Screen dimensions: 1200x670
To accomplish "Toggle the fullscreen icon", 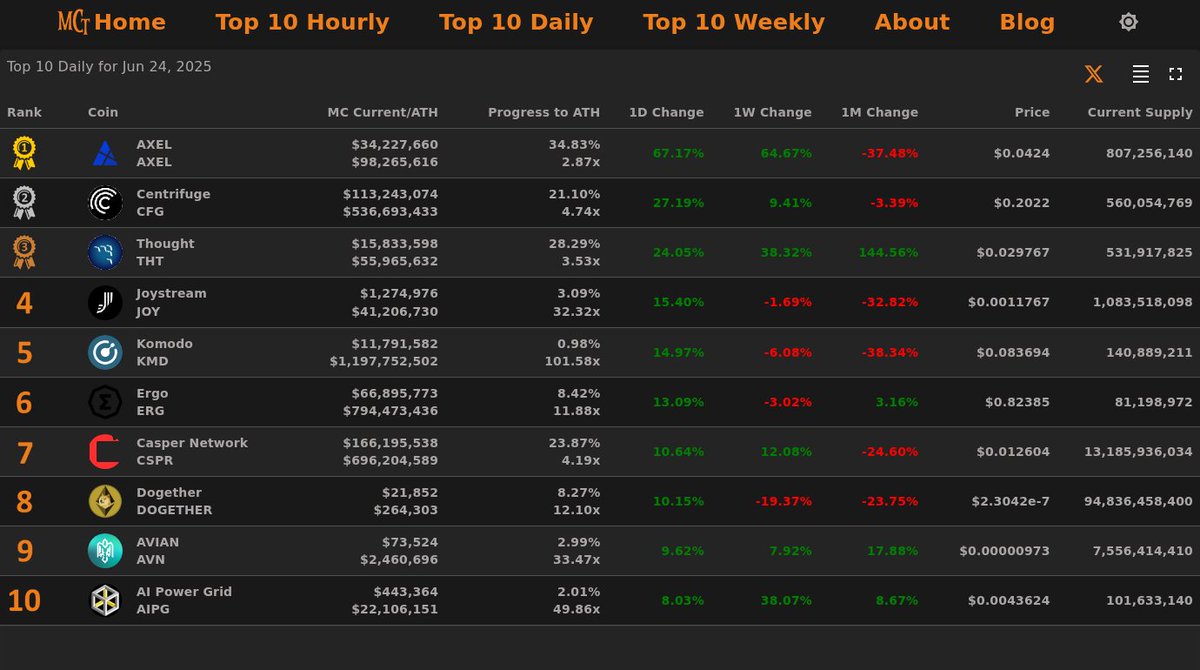I will coord(1176,74).
